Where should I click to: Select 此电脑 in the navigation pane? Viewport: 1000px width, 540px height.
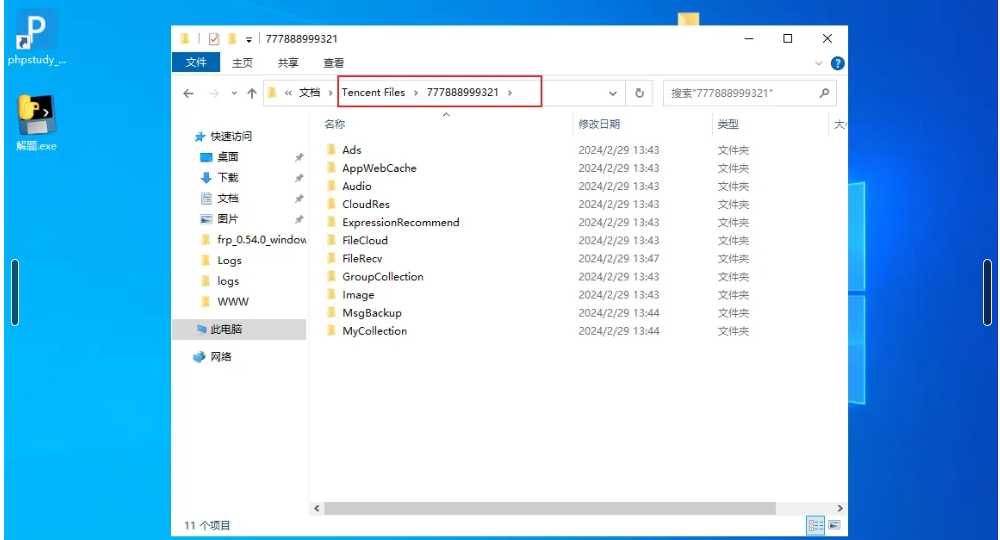pos(226,329)
